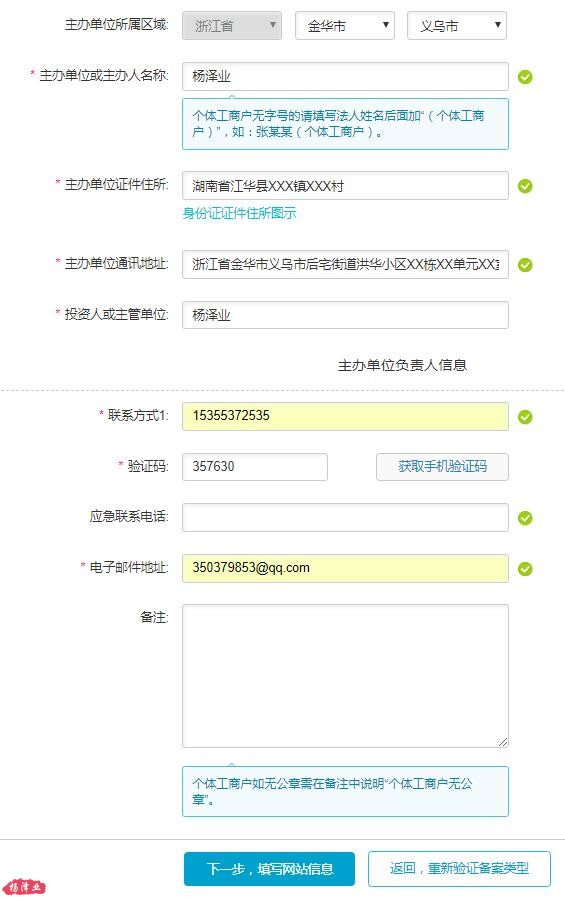The height and width of the screenshot is (897, 565).
Task: Open the 义乌市 district dropdown
Action: pyautogui.click(x=457, y=26)
